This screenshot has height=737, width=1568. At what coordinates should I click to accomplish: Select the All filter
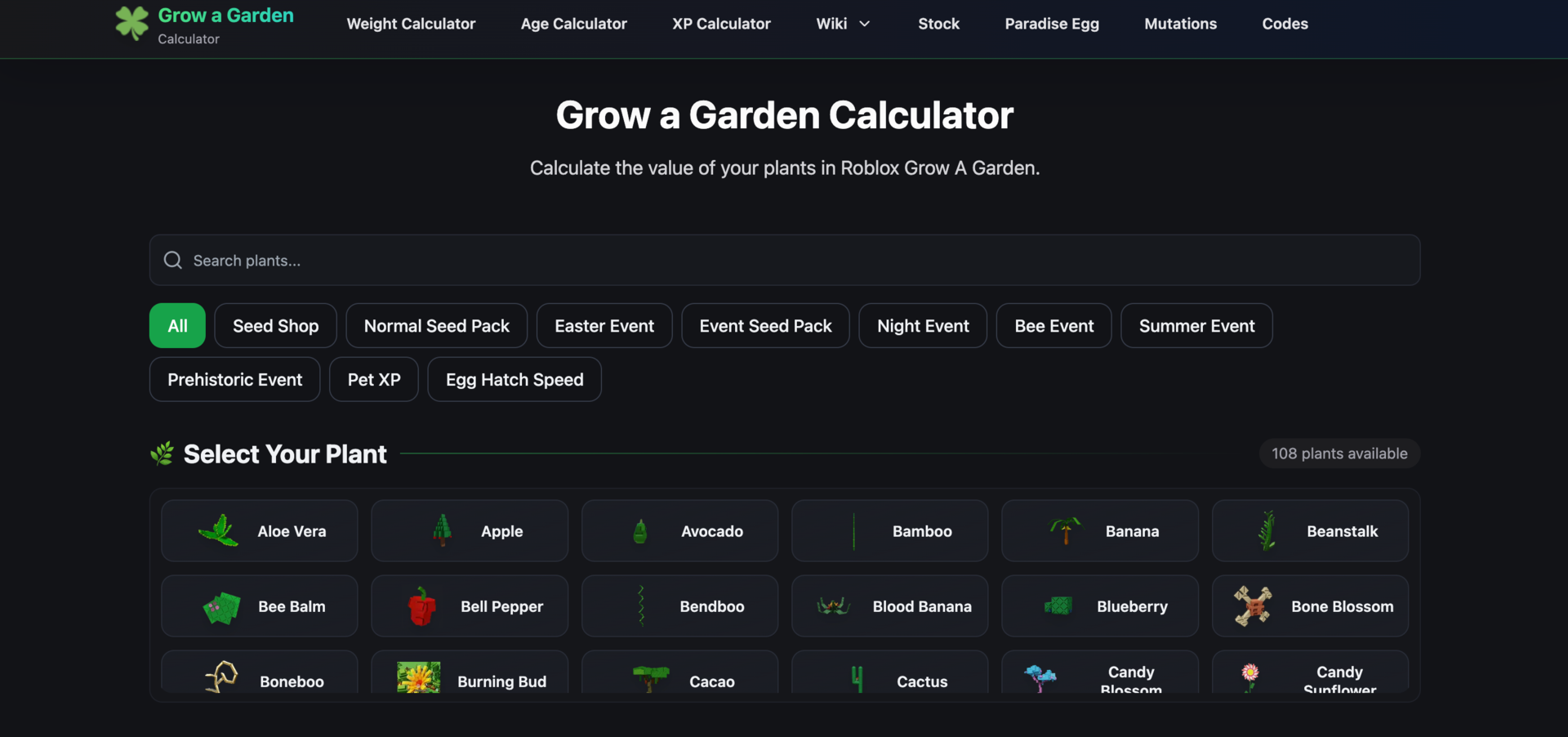click(x=176, y=325)
